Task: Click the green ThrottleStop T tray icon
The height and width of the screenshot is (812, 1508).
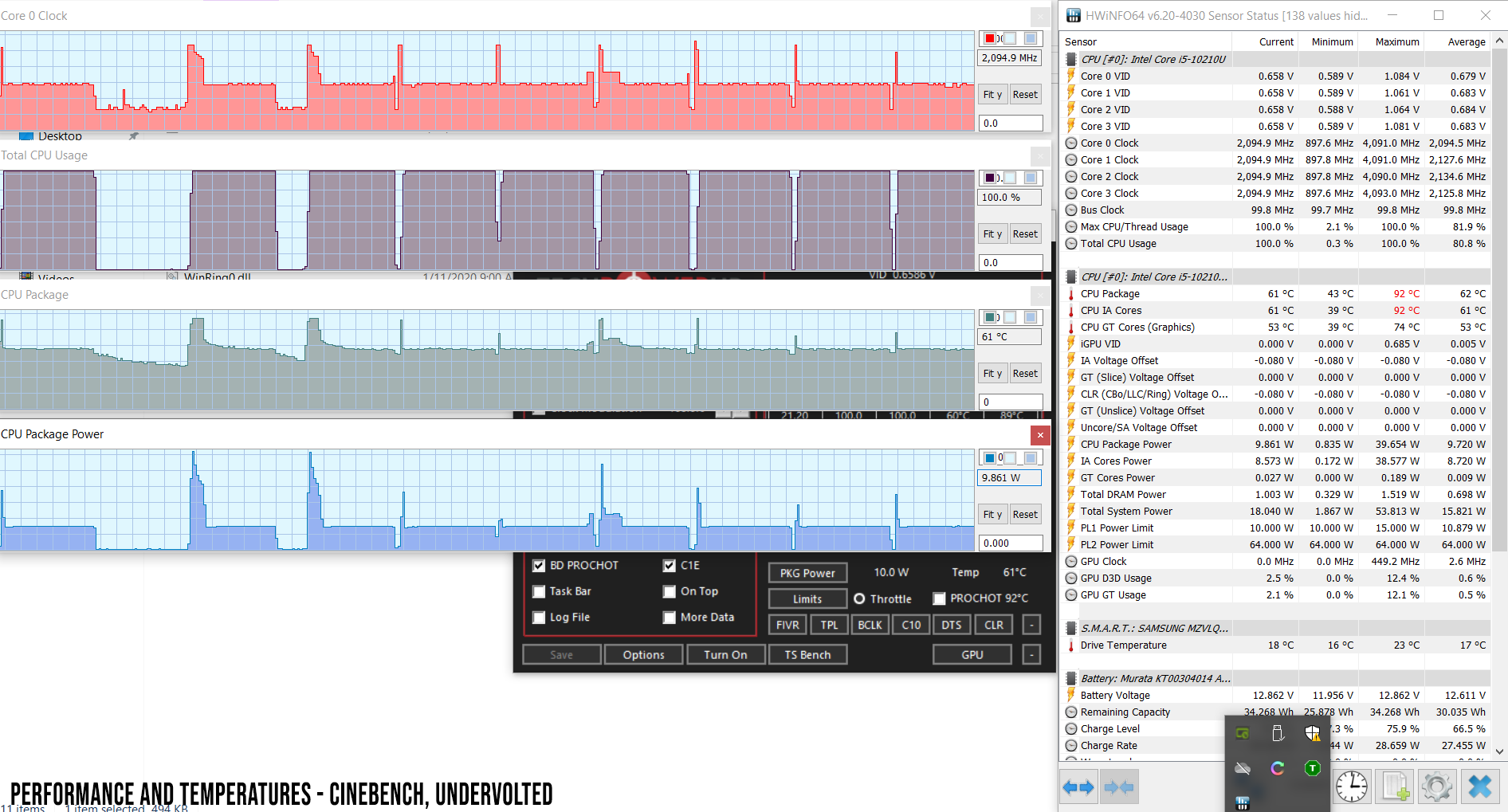Action: [x=1313, y=768]
